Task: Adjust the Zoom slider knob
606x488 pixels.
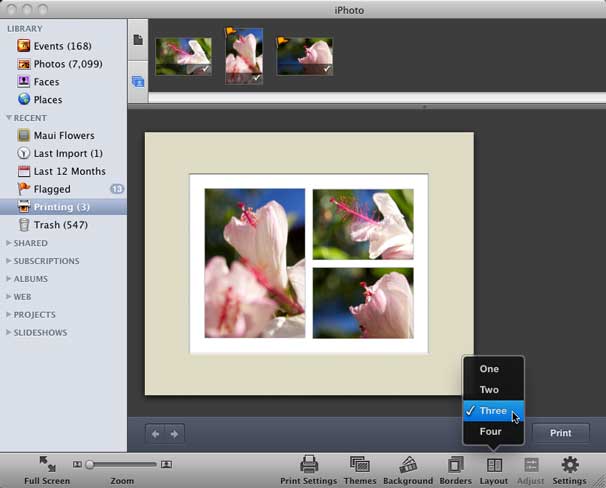Action: pyautogui.click(x=90, y=464)
